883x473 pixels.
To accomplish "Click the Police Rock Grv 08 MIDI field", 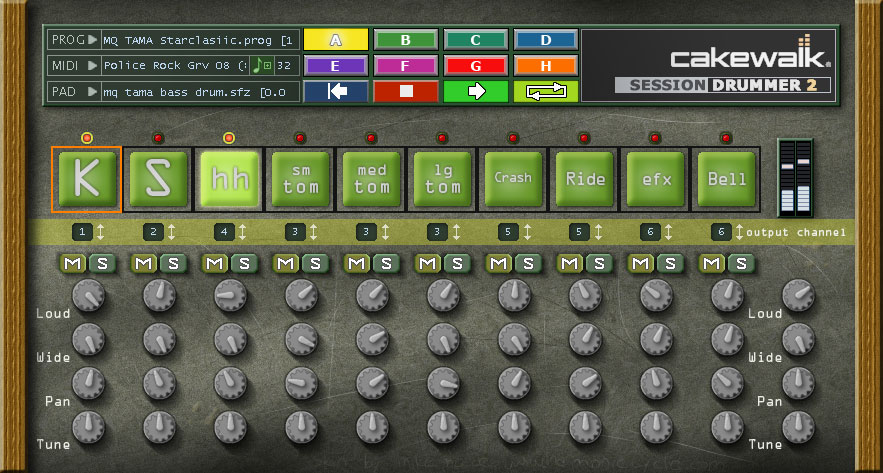I will point(175,66).
